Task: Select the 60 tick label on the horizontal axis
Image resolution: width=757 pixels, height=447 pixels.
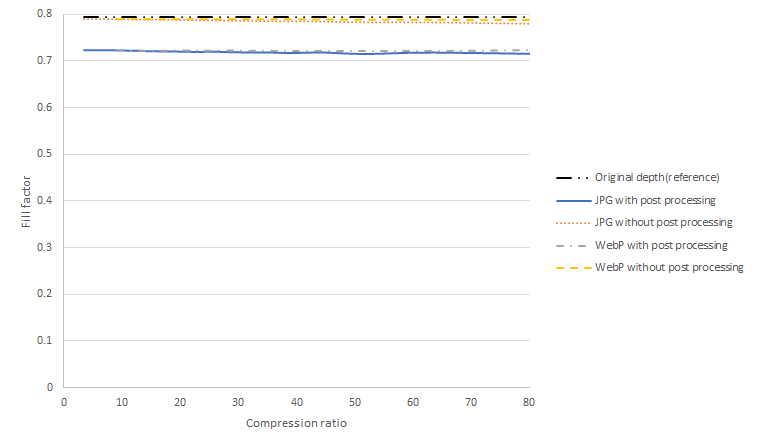Action: coord(413,401)
